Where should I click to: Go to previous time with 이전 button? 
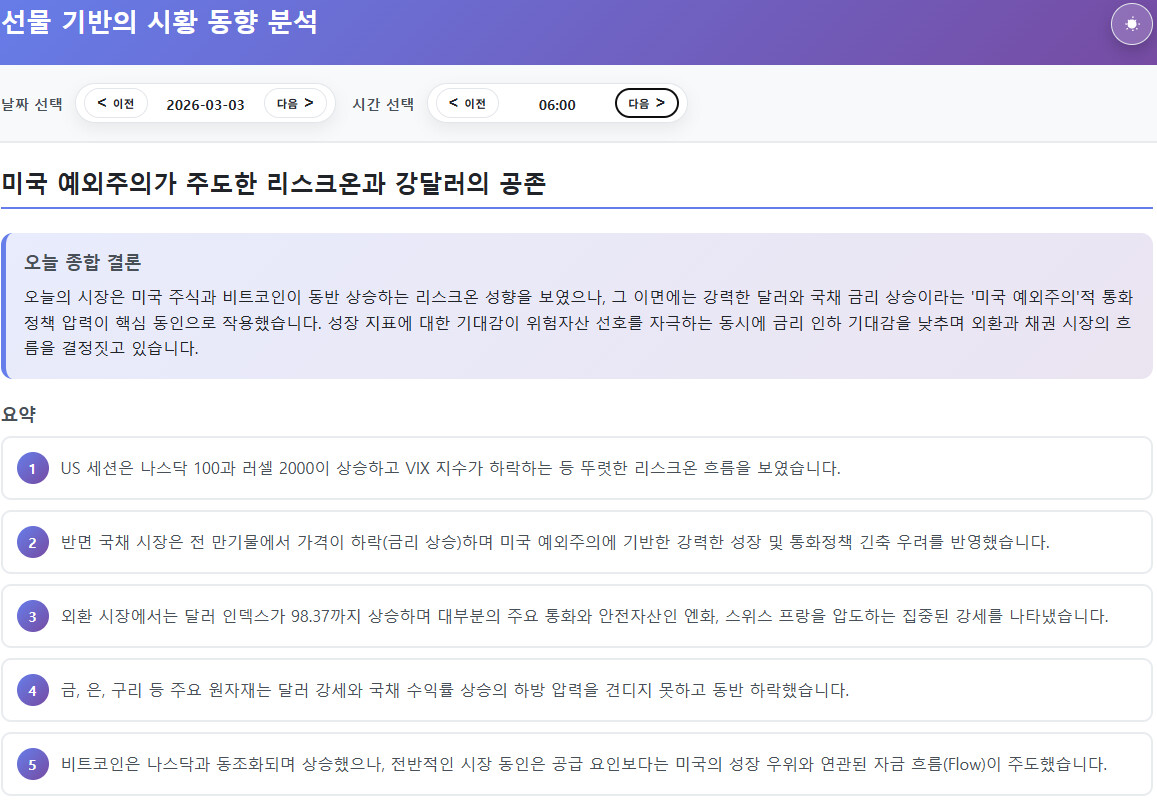click(467, 103)
